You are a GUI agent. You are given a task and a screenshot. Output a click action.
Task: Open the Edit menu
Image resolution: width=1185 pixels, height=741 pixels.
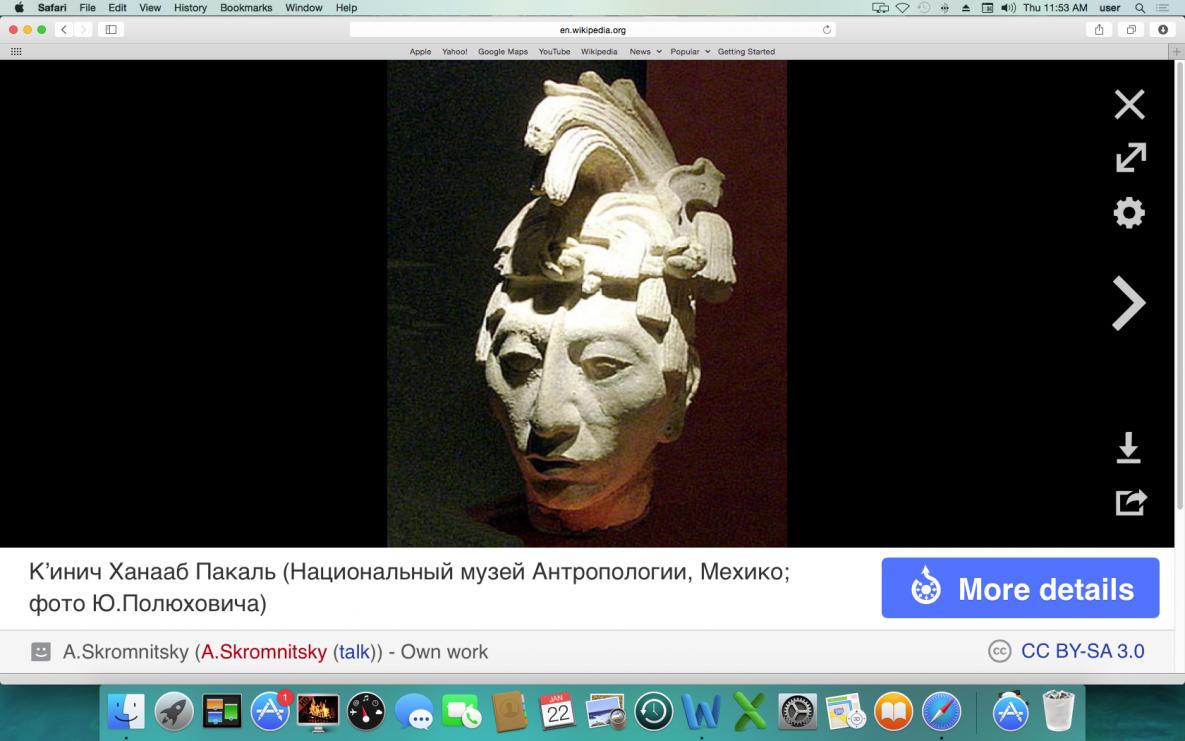click(x=117, y=8)
